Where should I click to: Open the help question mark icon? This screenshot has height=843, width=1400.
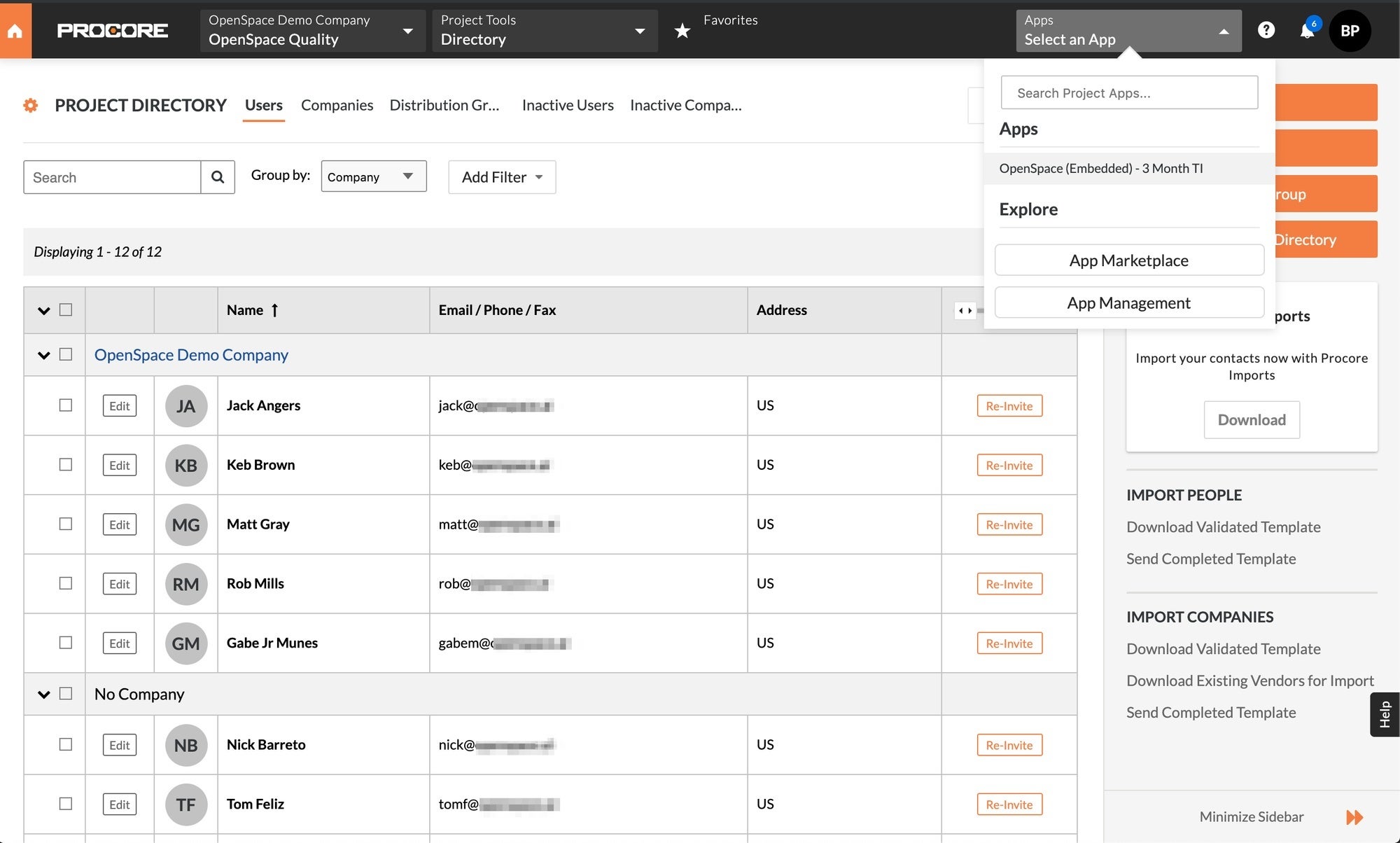[1266, 30]
